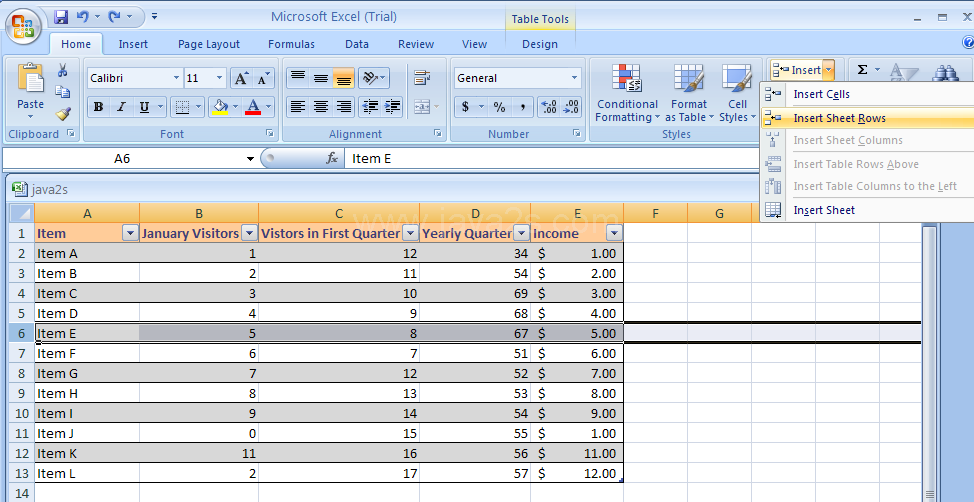
Task: Apply yellow Fill Color
Action: click(221, 107)
